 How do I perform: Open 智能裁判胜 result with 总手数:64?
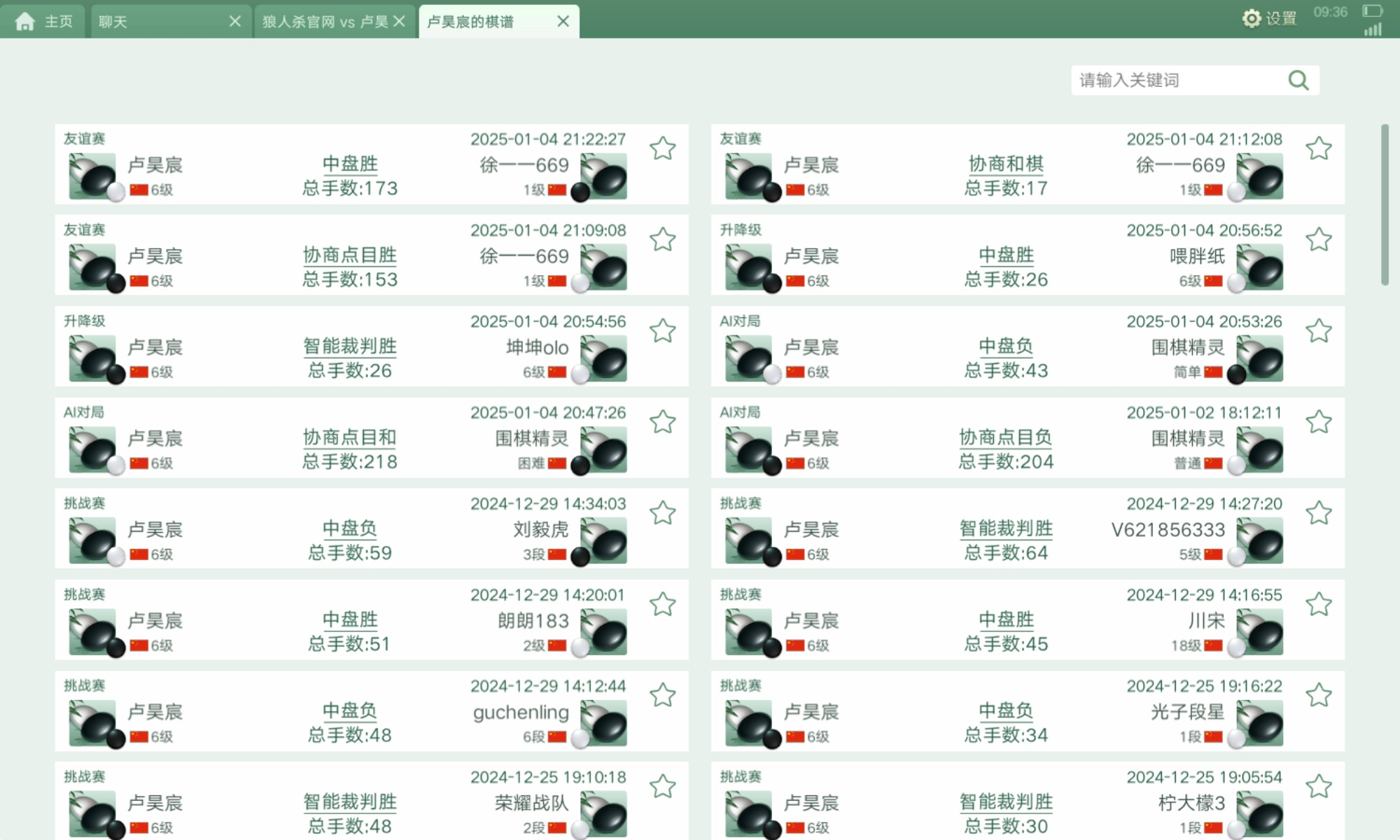coord(1006,528)
